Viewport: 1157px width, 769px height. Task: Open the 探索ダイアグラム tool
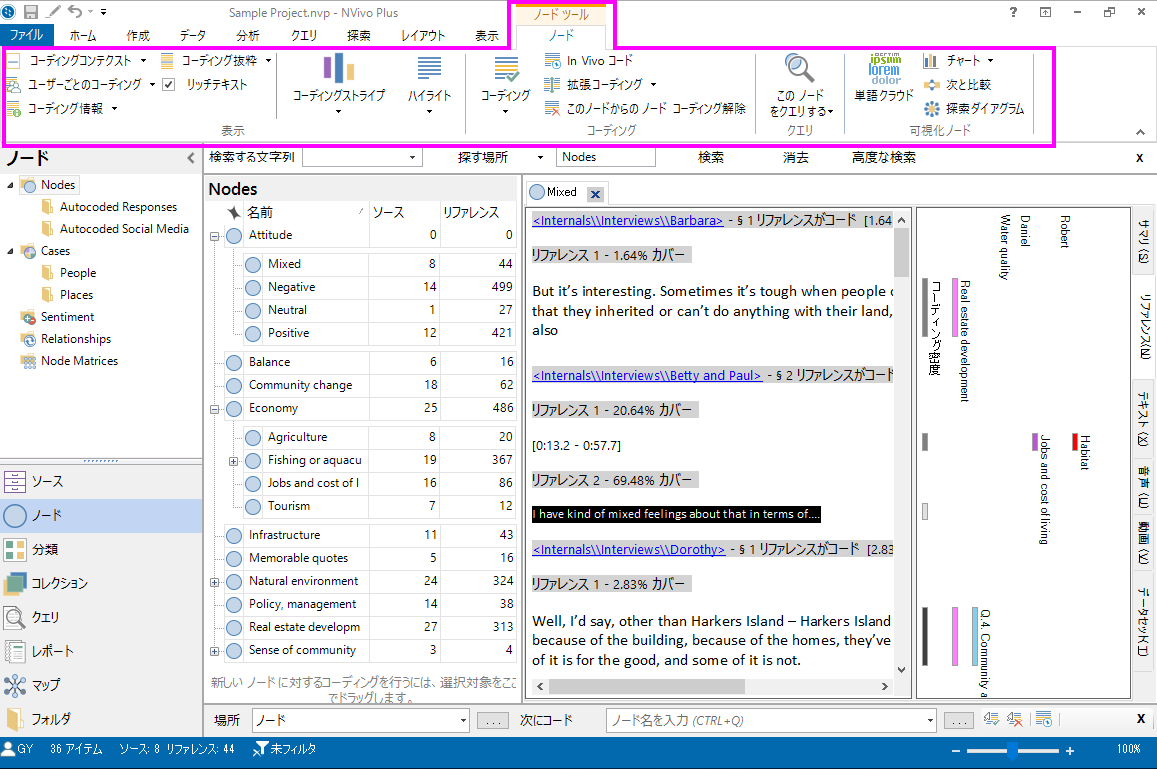974,108
